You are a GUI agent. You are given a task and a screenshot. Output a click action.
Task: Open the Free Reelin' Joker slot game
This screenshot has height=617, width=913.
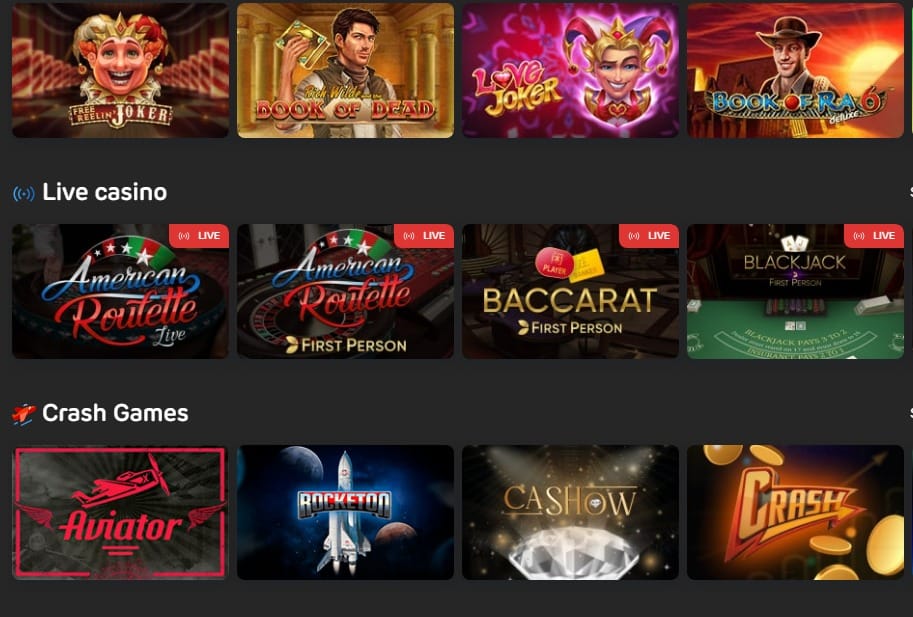121,70
